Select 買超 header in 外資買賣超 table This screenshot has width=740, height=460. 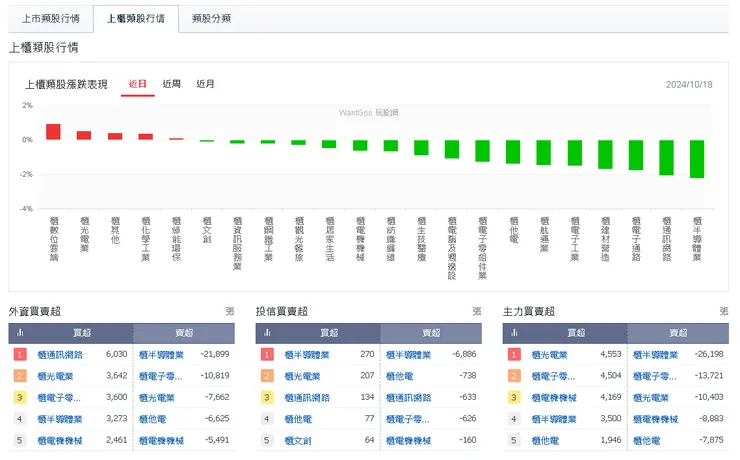coord(82,333)
